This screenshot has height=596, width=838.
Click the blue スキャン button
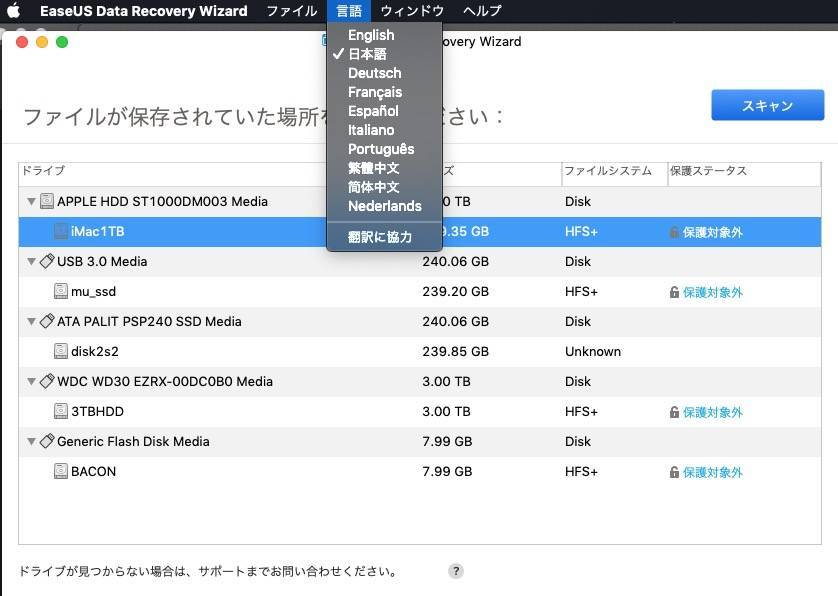[x=767, y=105]
